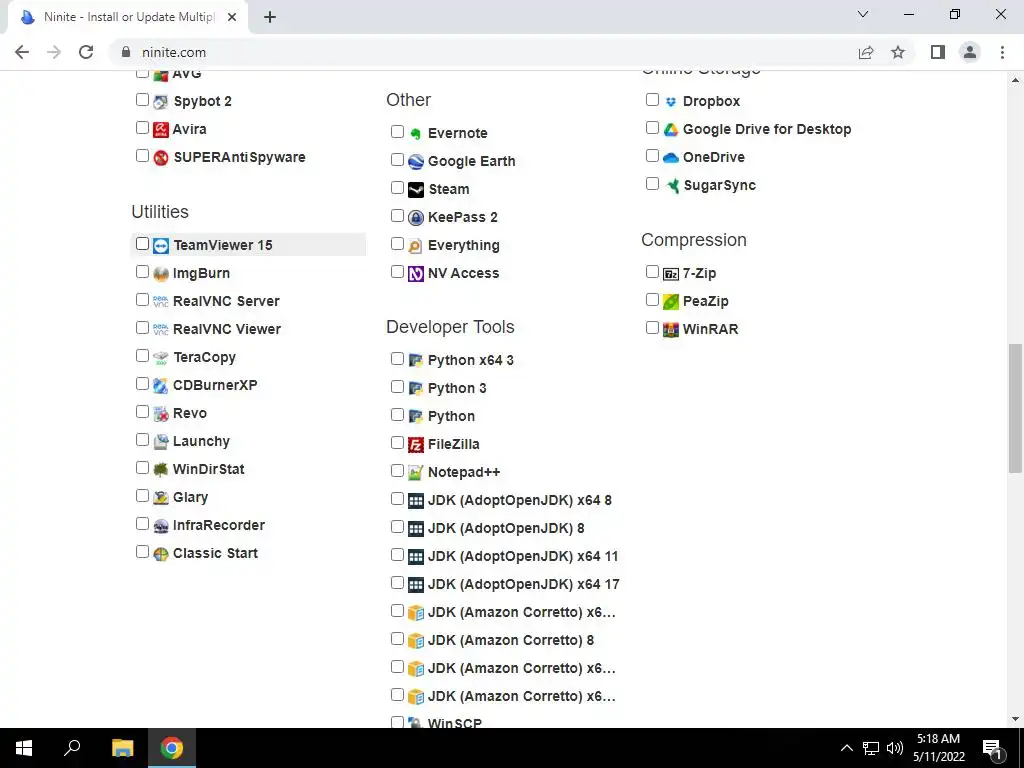Show hidden system tray icons

pyautogui.click(x=846, y=748)
